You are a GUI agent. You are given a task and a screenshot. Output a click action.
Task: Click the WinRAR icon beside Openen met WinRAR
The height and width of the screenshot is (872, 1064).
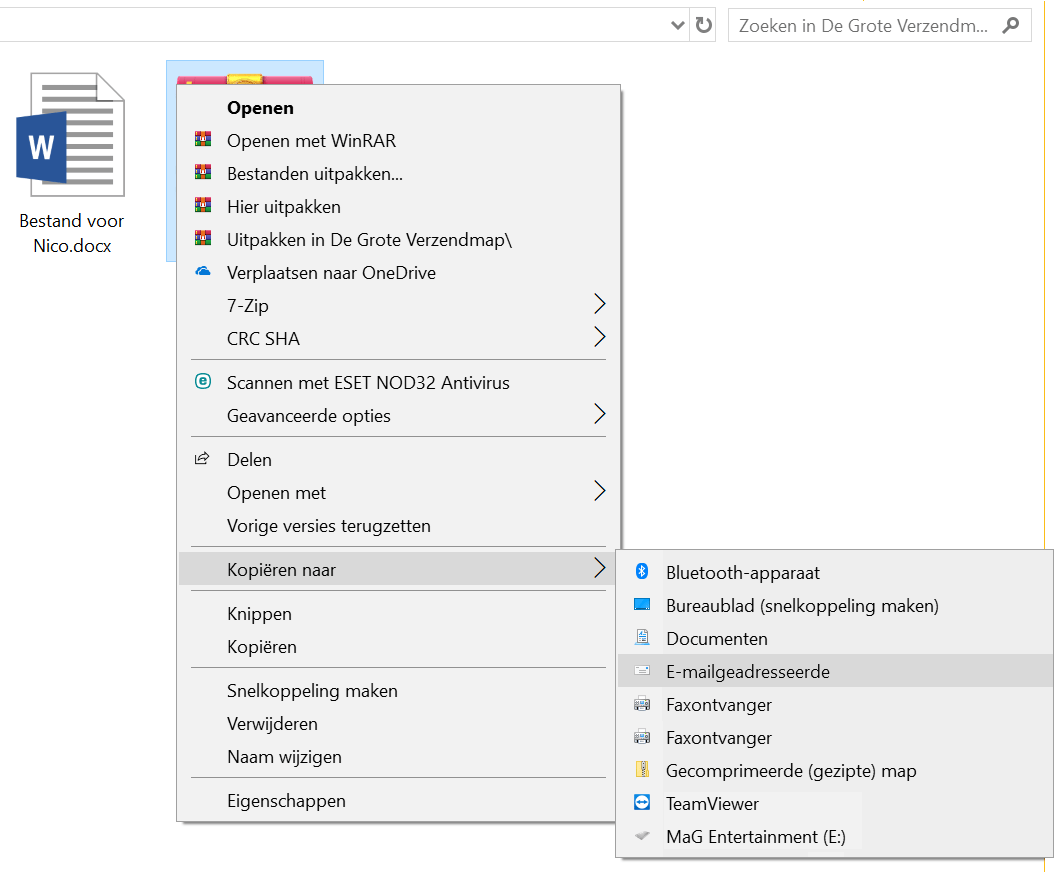click(203, 141)
